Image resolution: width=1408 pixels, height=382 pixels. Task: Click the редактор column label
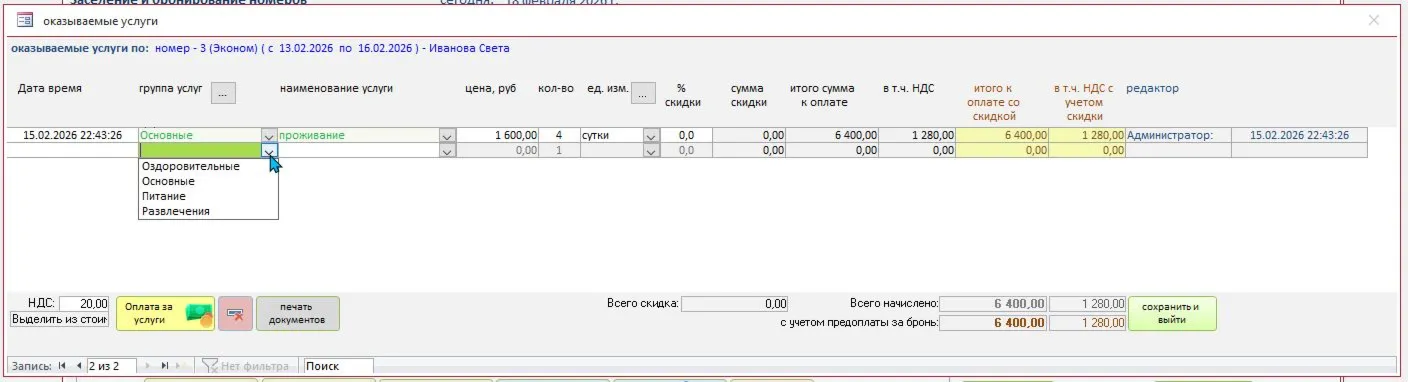(x=1152, y=88)
